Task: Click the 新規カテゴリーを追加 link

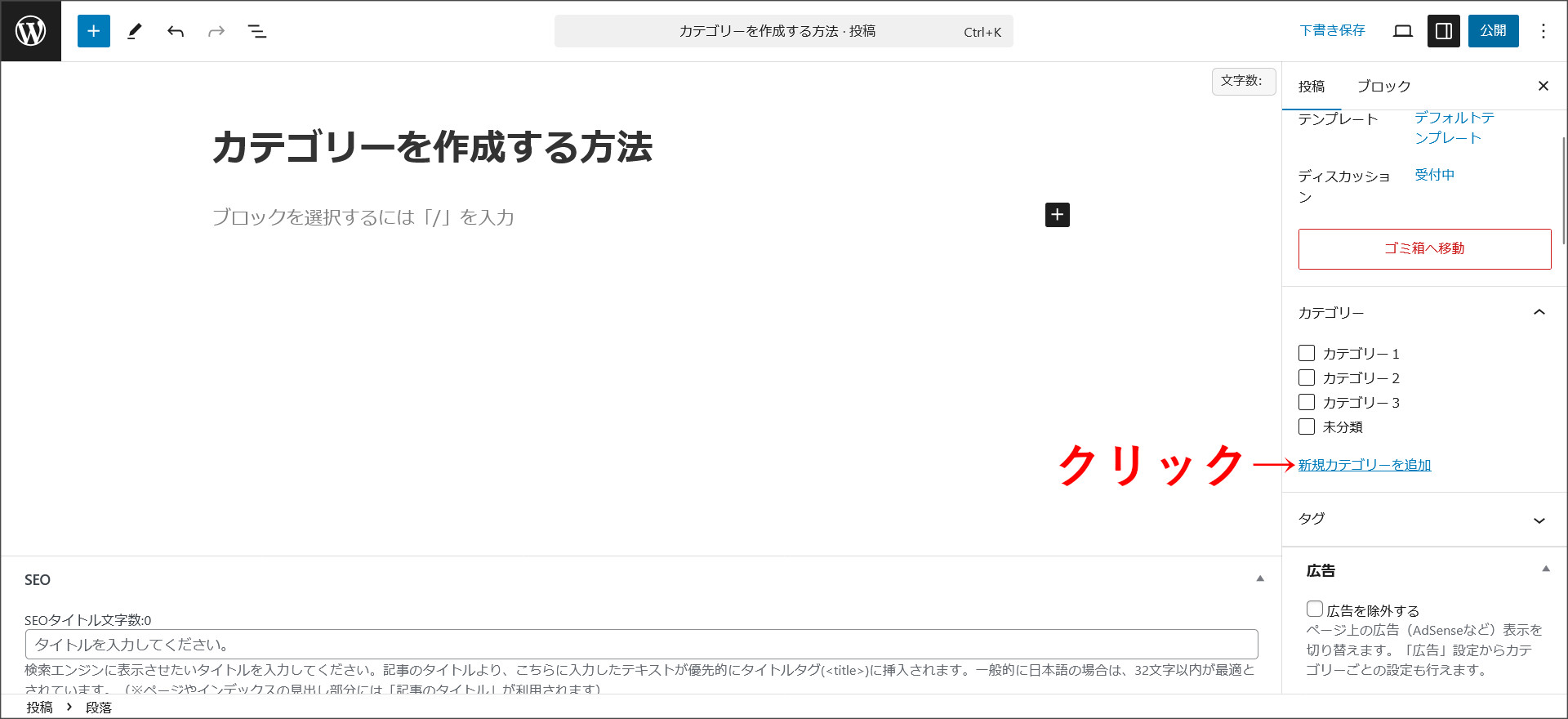Action: 1365,465
